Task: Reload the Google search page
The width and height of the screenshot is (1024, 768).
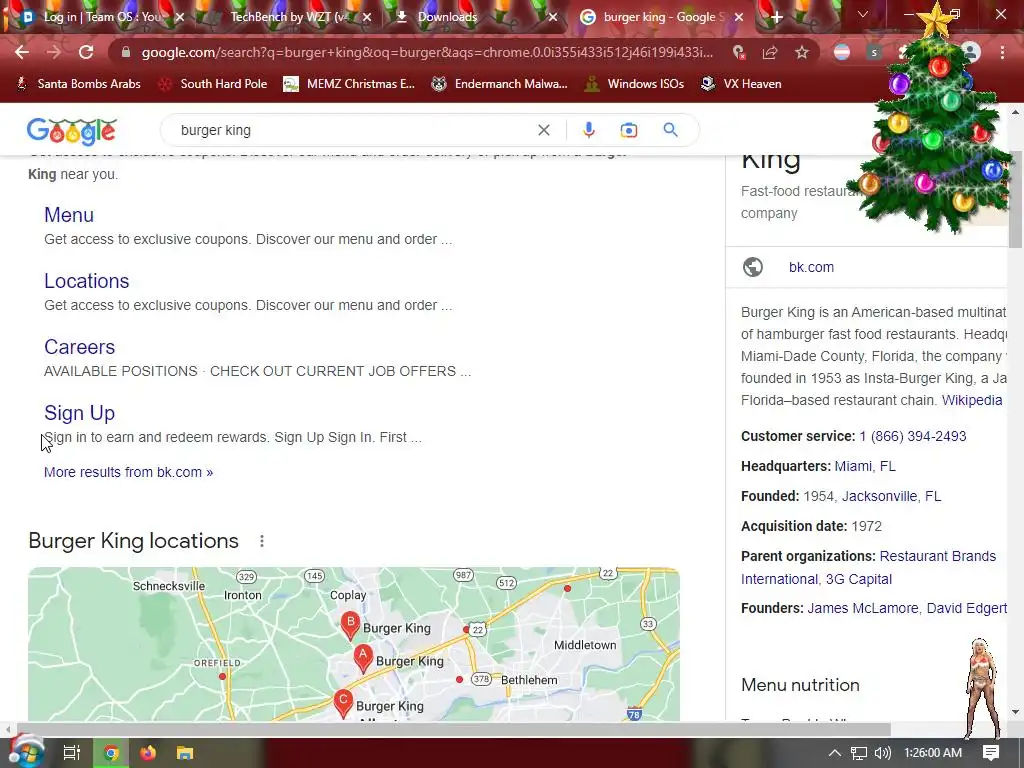Action: pos(86,52)
